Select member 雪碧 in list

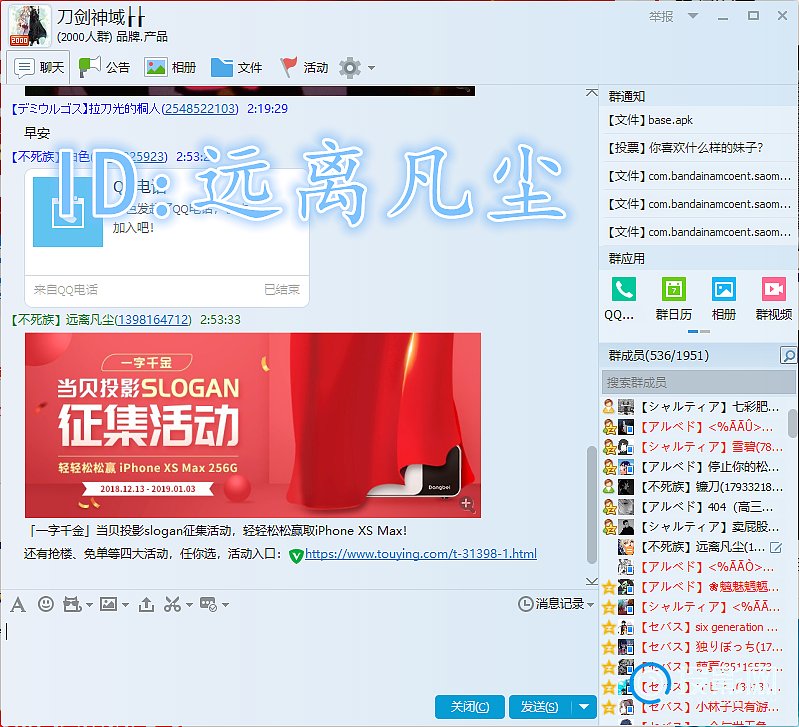(699, 447)
